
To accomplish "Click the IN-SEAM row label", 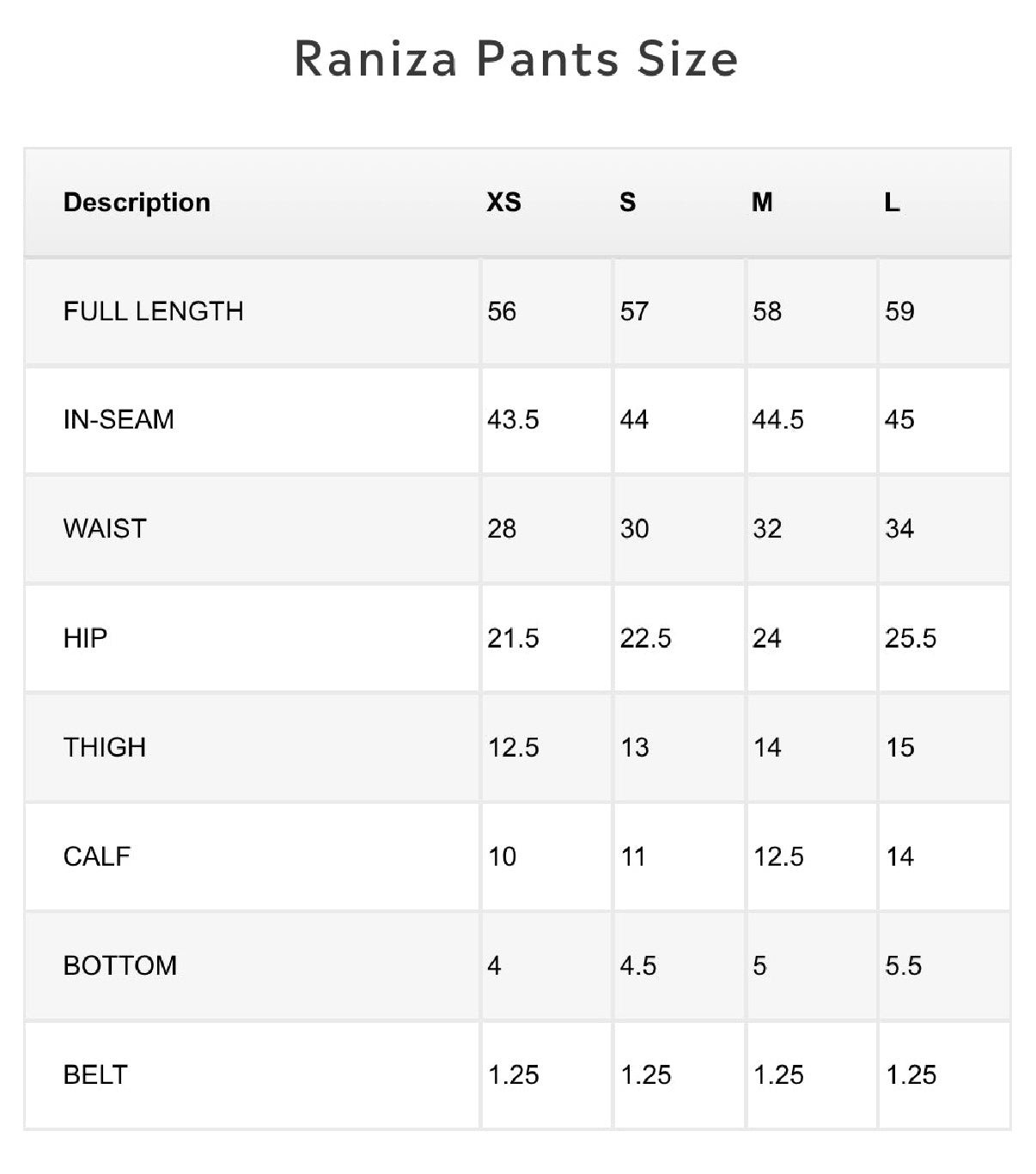I will tap(119, 420).
